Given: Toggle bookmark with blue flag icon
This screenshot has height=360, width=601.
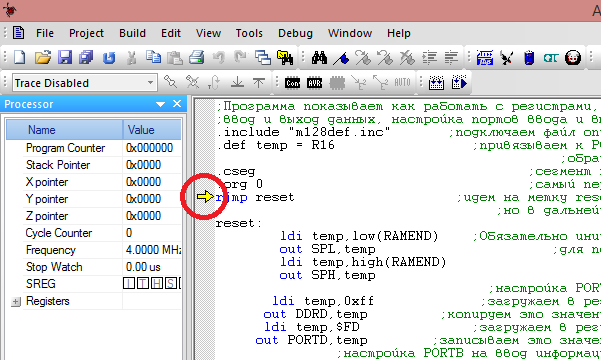Looking at the screenshot, I should click(341, 58).
